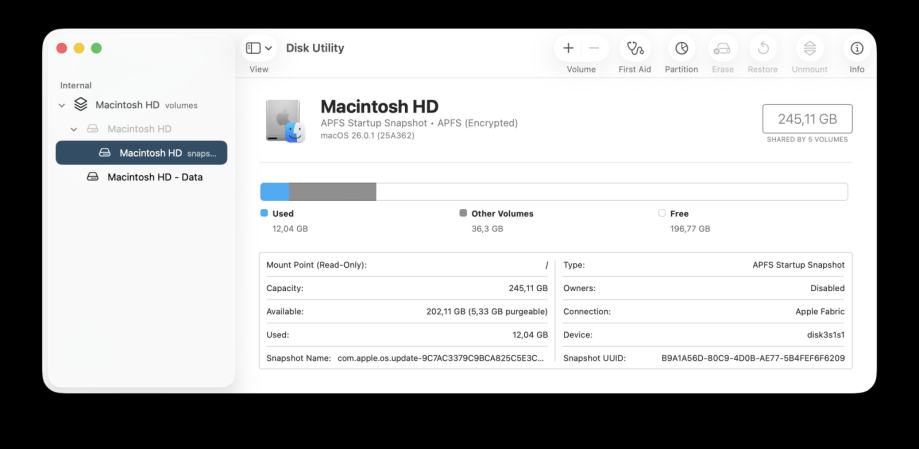This screenshot has height=449, width=919.
Task: Click the Mount Point (Read-Only) label
Action: click(316, 265)
